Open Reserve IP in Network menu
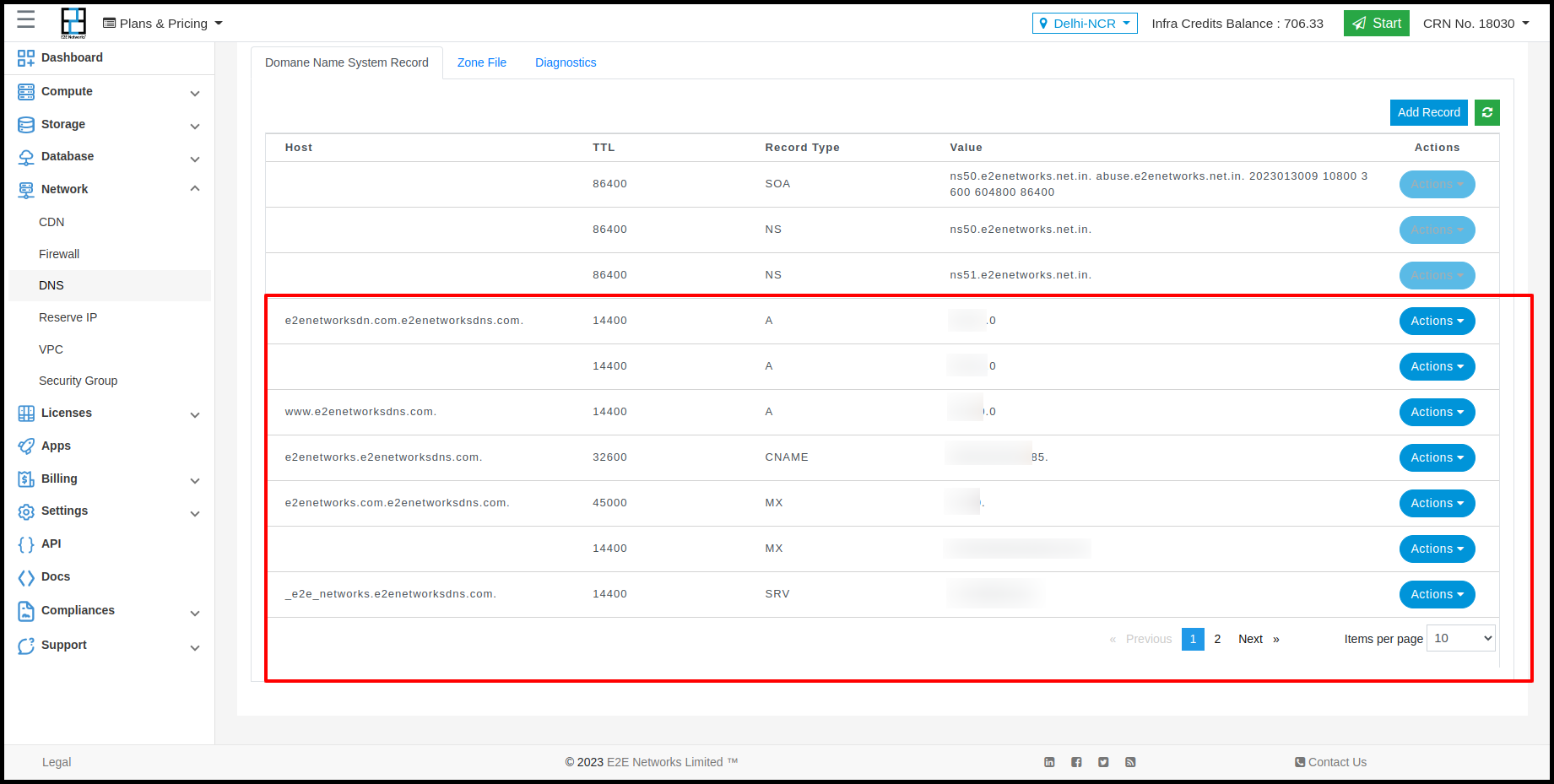Screen dimensions: 1554x784 click(68, 317)
